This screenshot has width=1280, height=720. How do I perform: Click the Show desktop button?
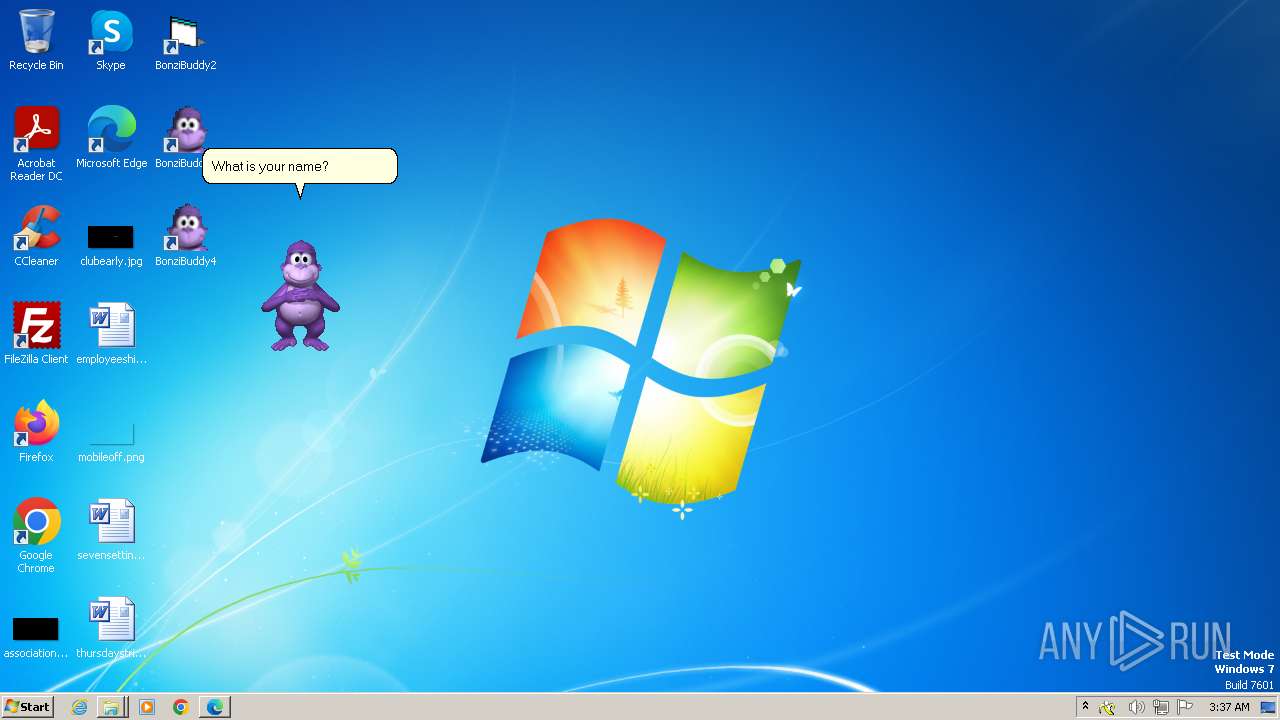coord(1269,707)
